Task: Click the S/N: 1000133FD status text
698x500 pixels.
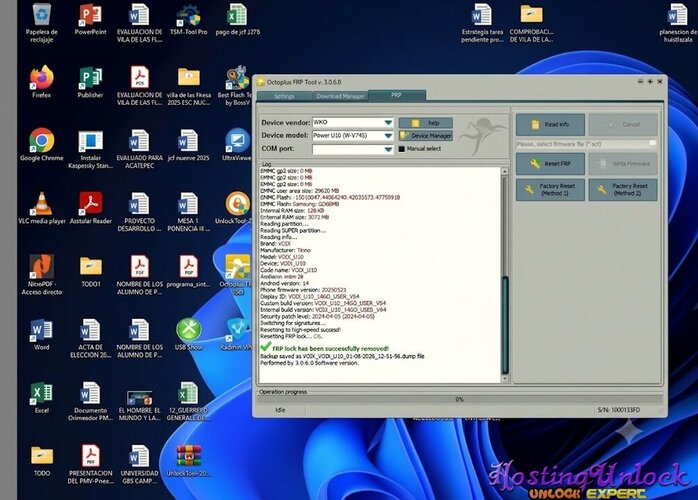Action: (x=618, y=410)
